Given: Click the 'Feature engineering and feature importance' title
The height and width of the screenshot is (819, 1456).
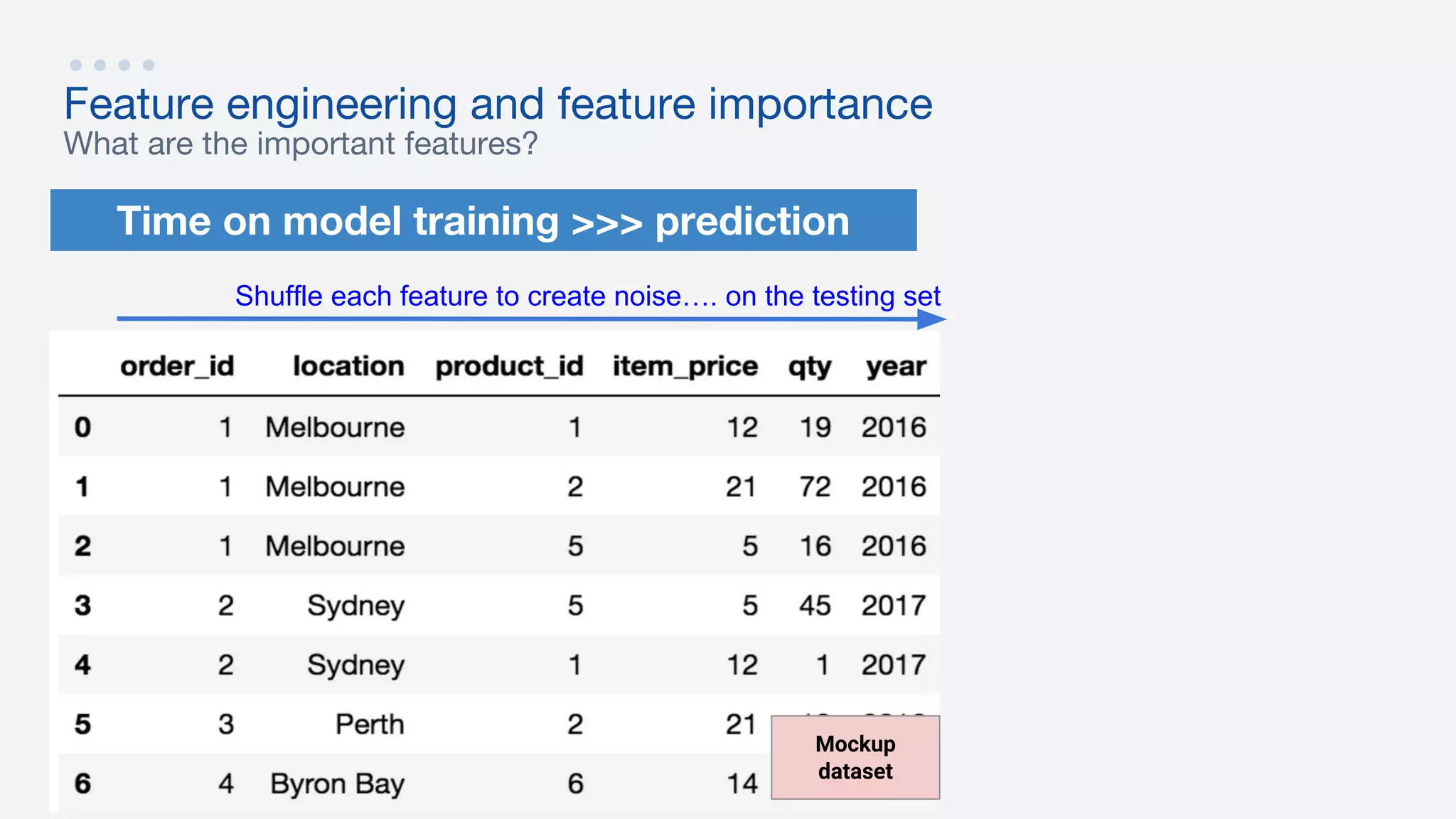Looking at the screenshot, I should (x=498, y=105).
